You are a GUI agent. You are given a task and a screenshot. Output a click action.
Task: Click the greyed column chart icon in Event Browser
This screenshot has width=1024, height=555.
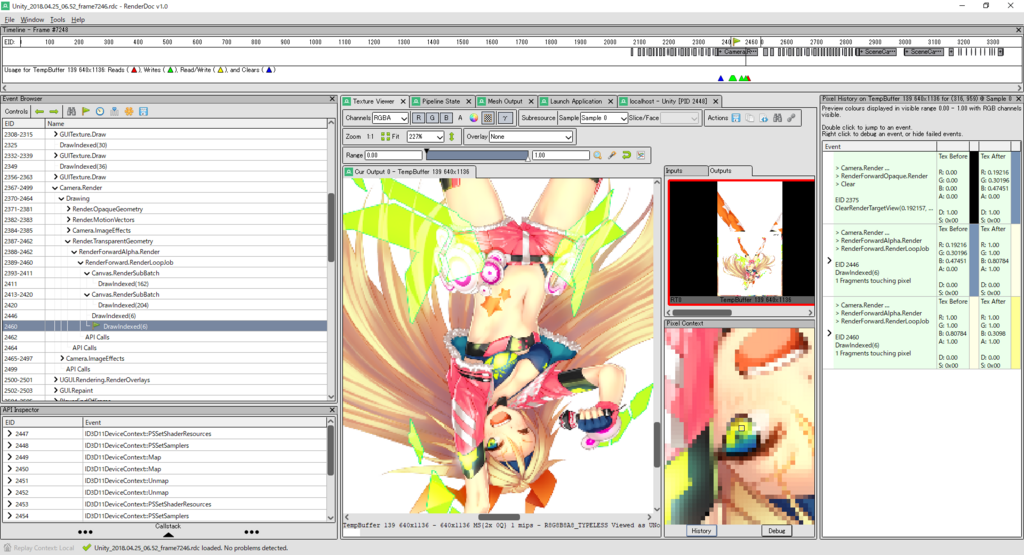(114, 112)
